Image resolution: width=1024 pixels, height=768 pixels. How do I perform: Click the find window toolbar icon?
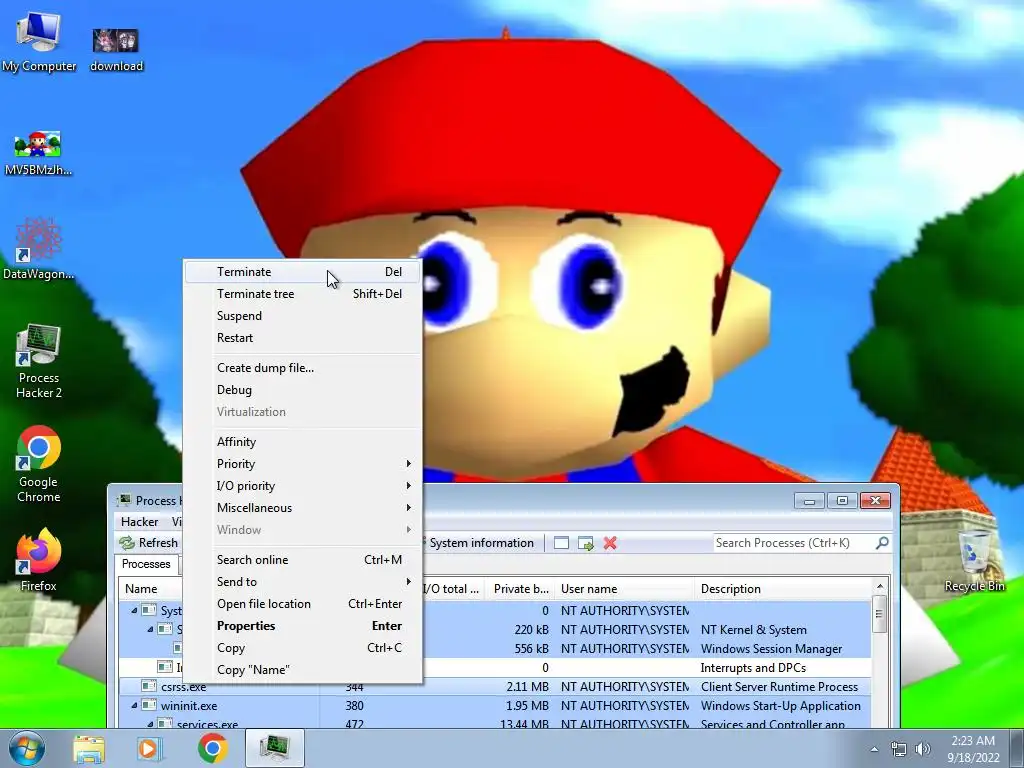pyautogui.click(x=561, y=543)
